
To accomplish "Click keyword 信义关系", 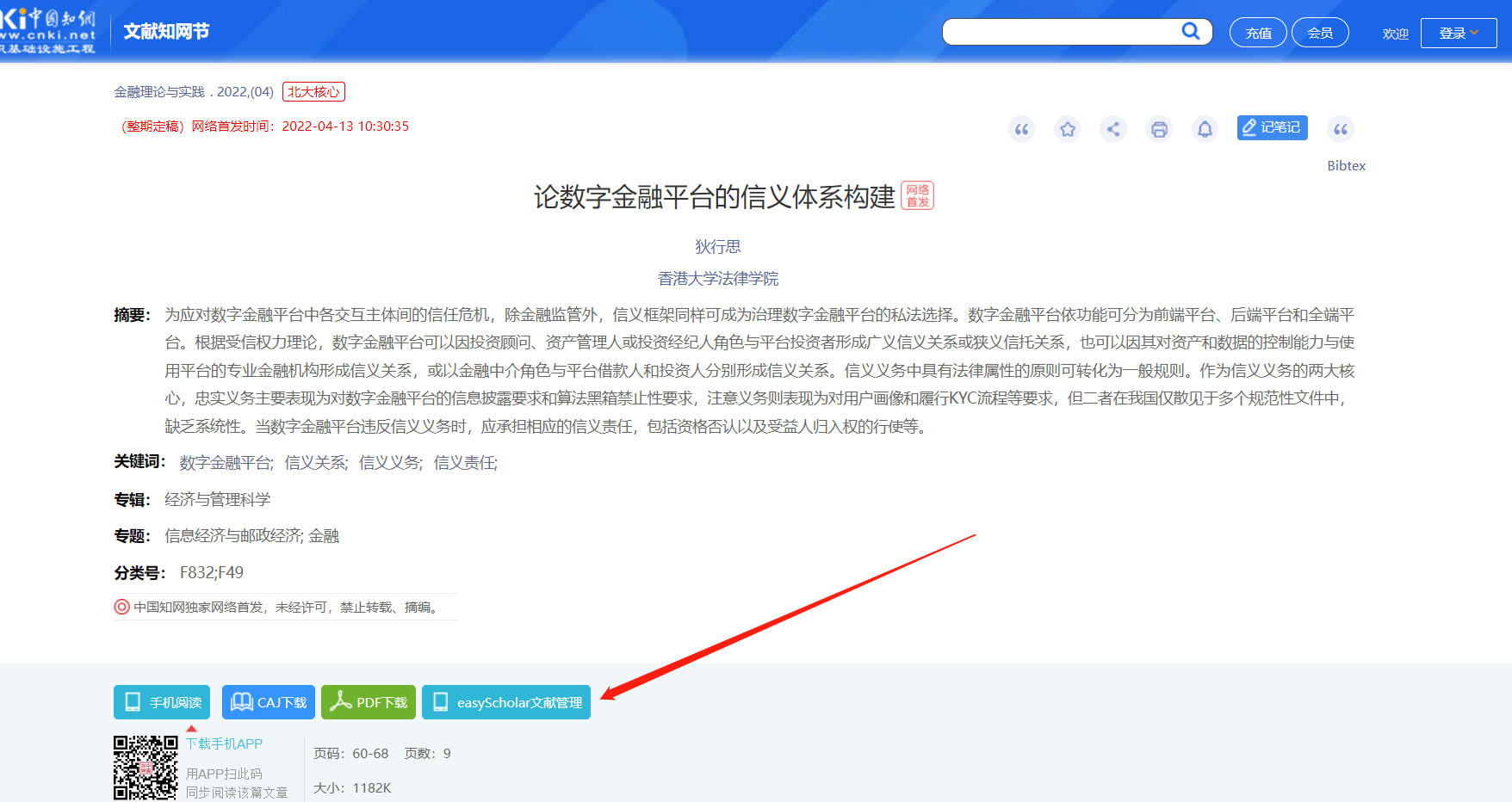I will tap(316, 463).
